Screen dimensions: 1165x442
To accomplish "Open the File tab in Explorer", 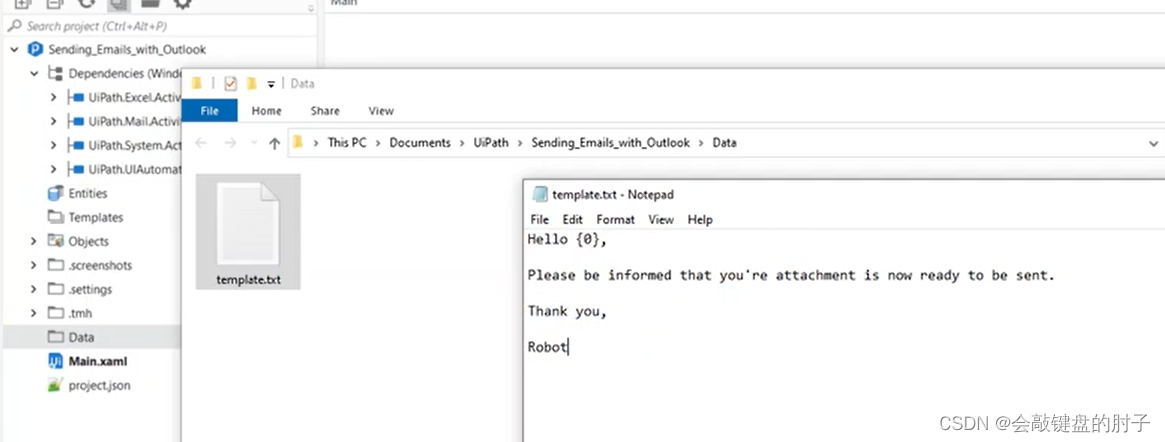I will (x=210, y=111).
